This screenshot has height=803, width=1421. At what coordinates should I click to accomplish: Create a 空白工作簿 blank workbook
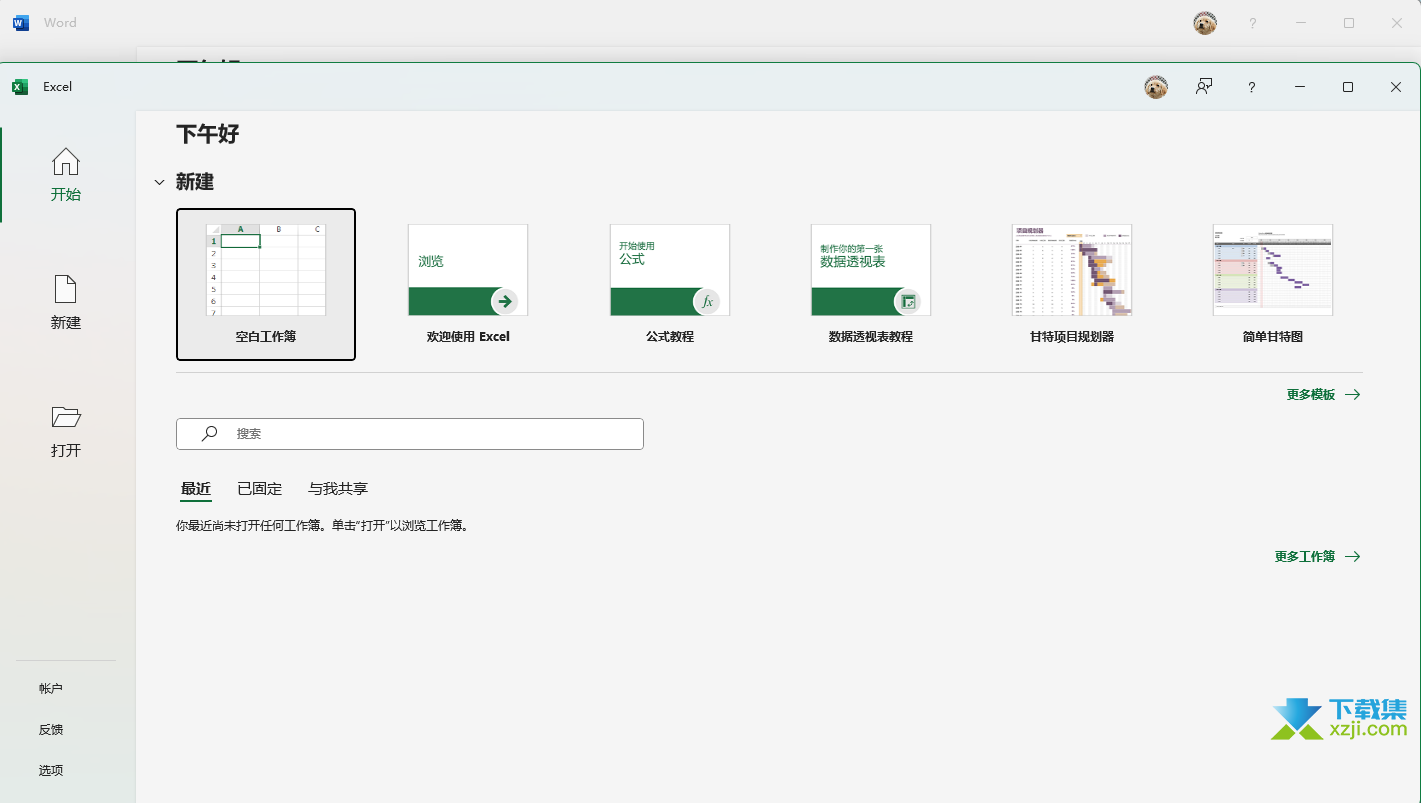(x=266, y=284)
